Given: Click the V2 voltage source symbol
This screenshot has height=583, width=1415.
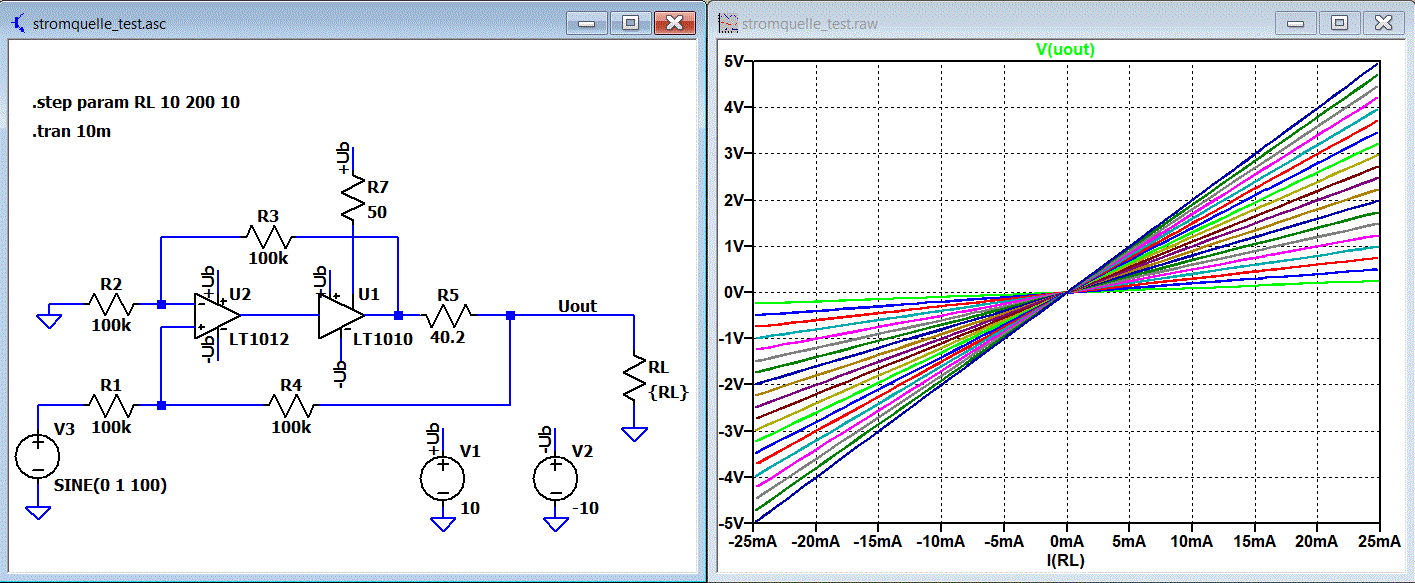Looking at the screenshot, I should (554, 476).
